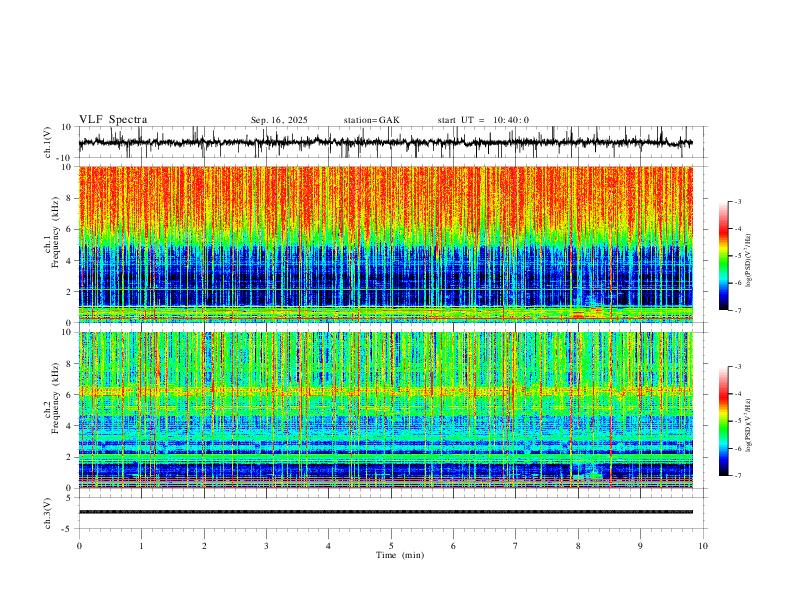Click the 'start UT = 10:40:0' text

[483, 120]
